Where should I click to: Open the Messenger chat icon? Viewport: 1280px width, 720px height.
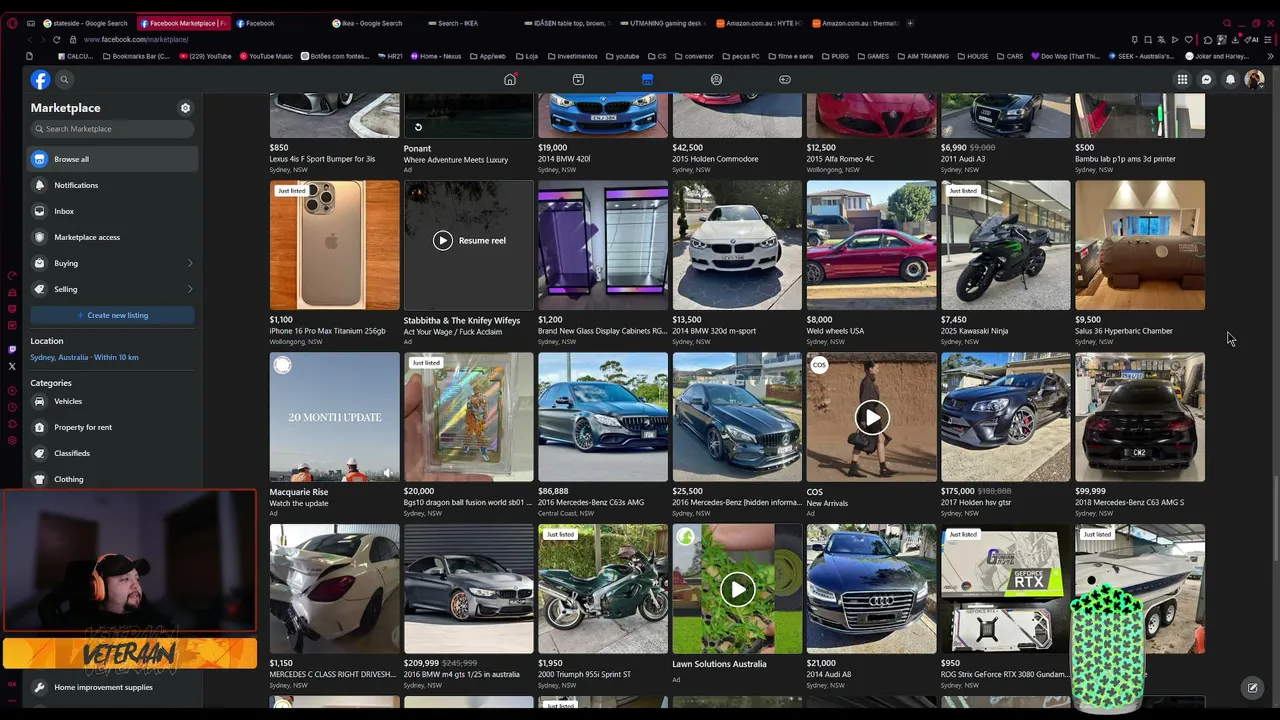pos(1206,80)
